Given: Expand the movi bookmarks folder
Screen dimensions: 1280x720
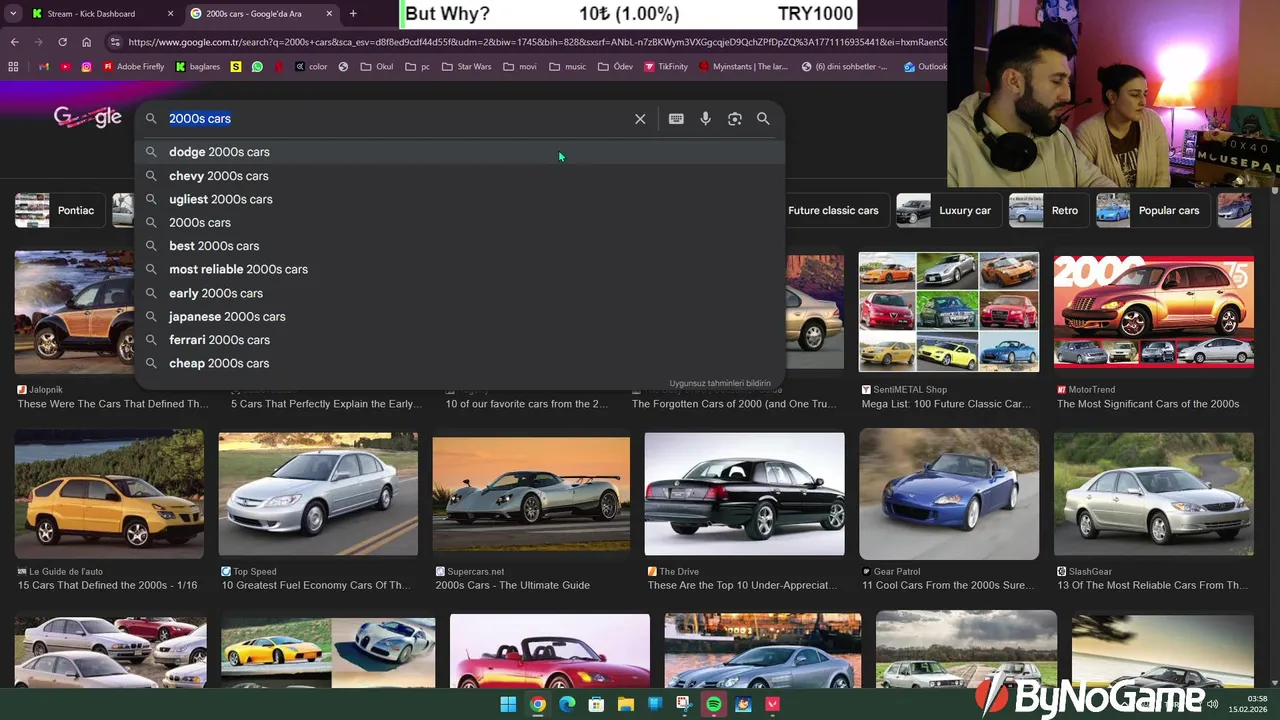Looking at the screenshot, I should pyautogui.click(x=520, y=67).
